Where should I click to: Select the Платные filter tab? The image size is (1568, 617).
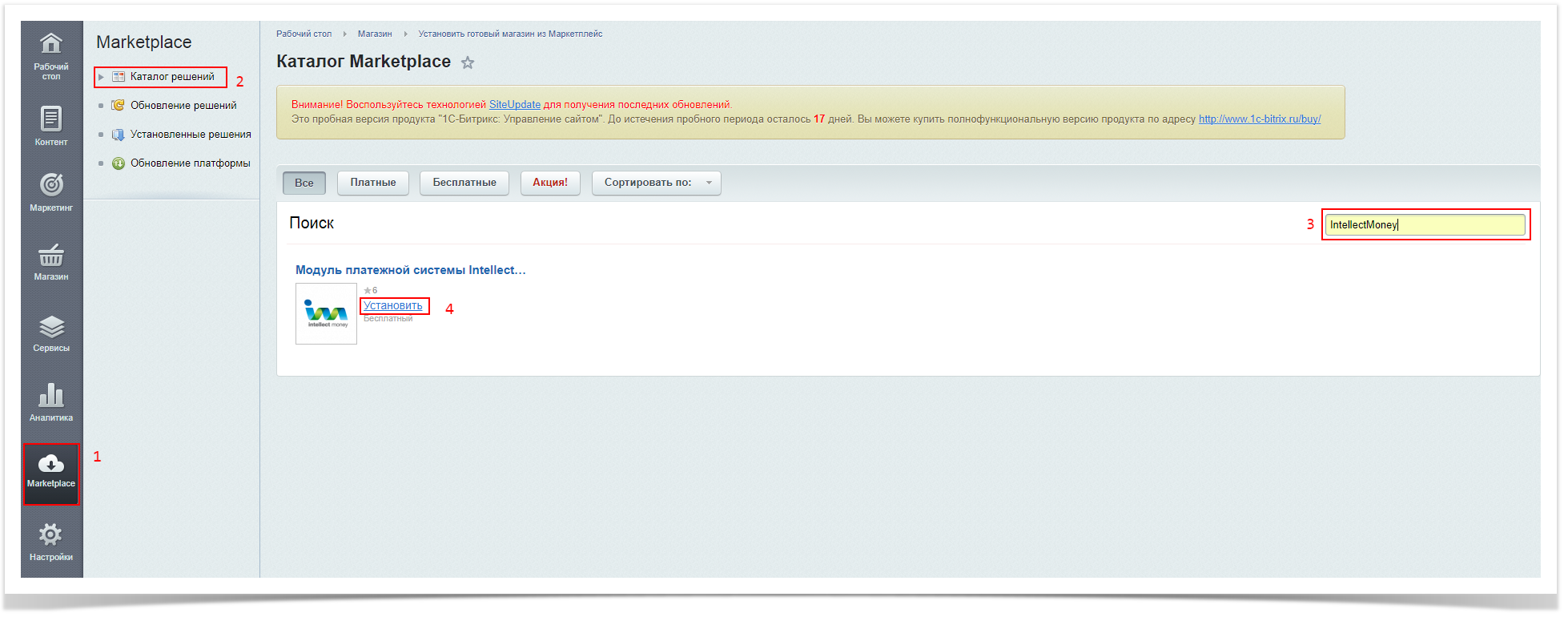pyautogui.click(x=373, y=183)
